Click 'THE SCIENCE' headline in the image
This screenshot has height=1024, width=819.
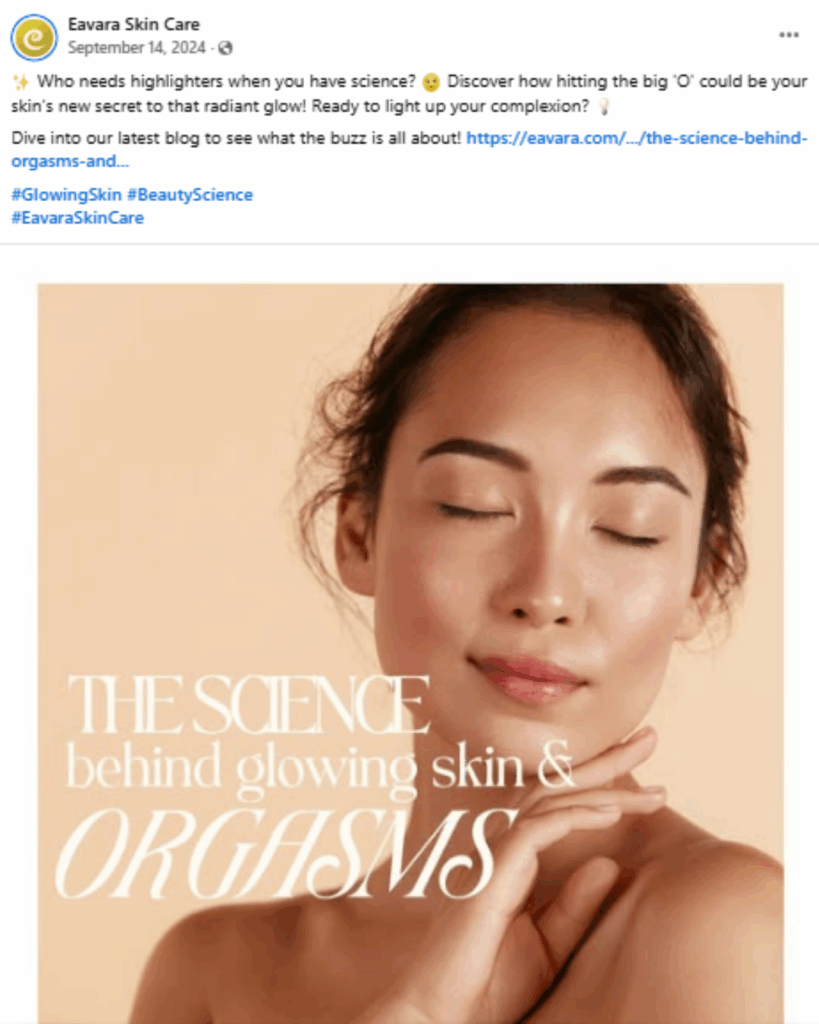[x=249, y=704]
